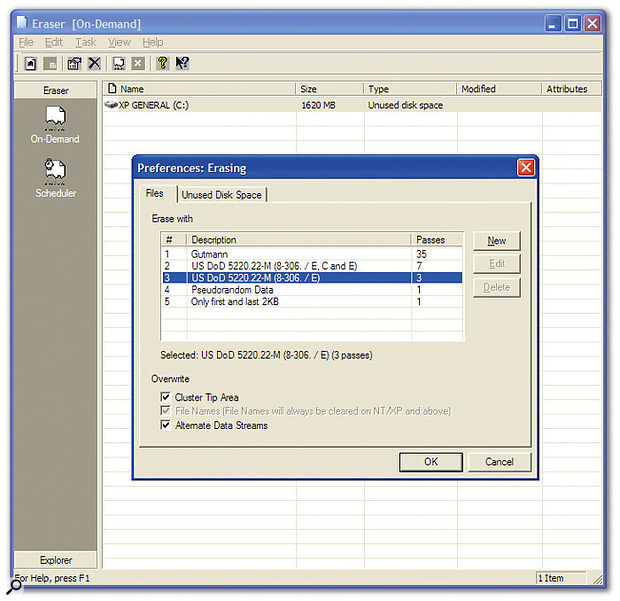Image resolution: width=620 pixels, height=601 pixels.
Task: Click the Passes column header
Action: pos(437,240)
